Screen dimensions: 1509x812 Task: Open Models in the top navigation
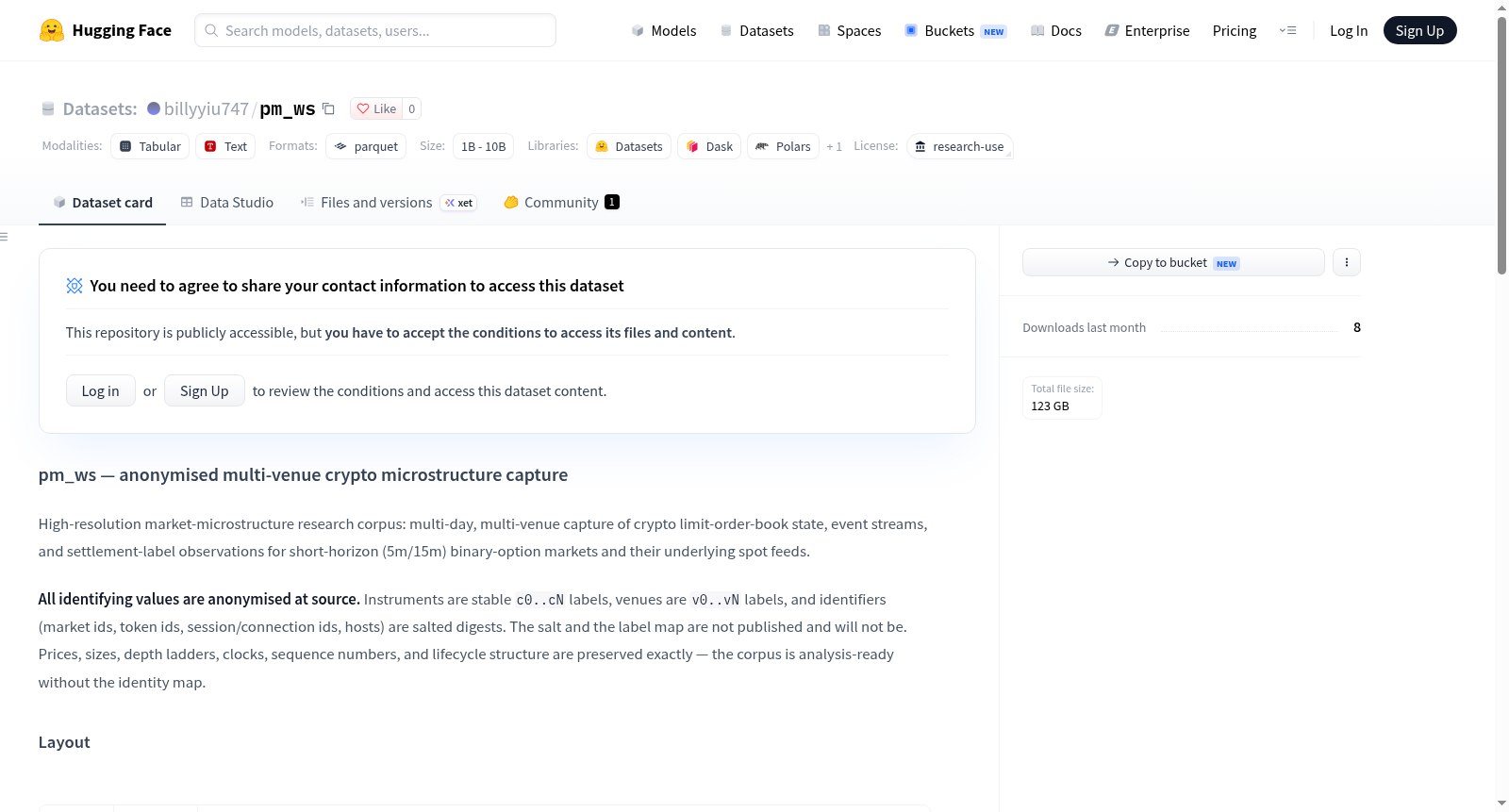[664, 30]
